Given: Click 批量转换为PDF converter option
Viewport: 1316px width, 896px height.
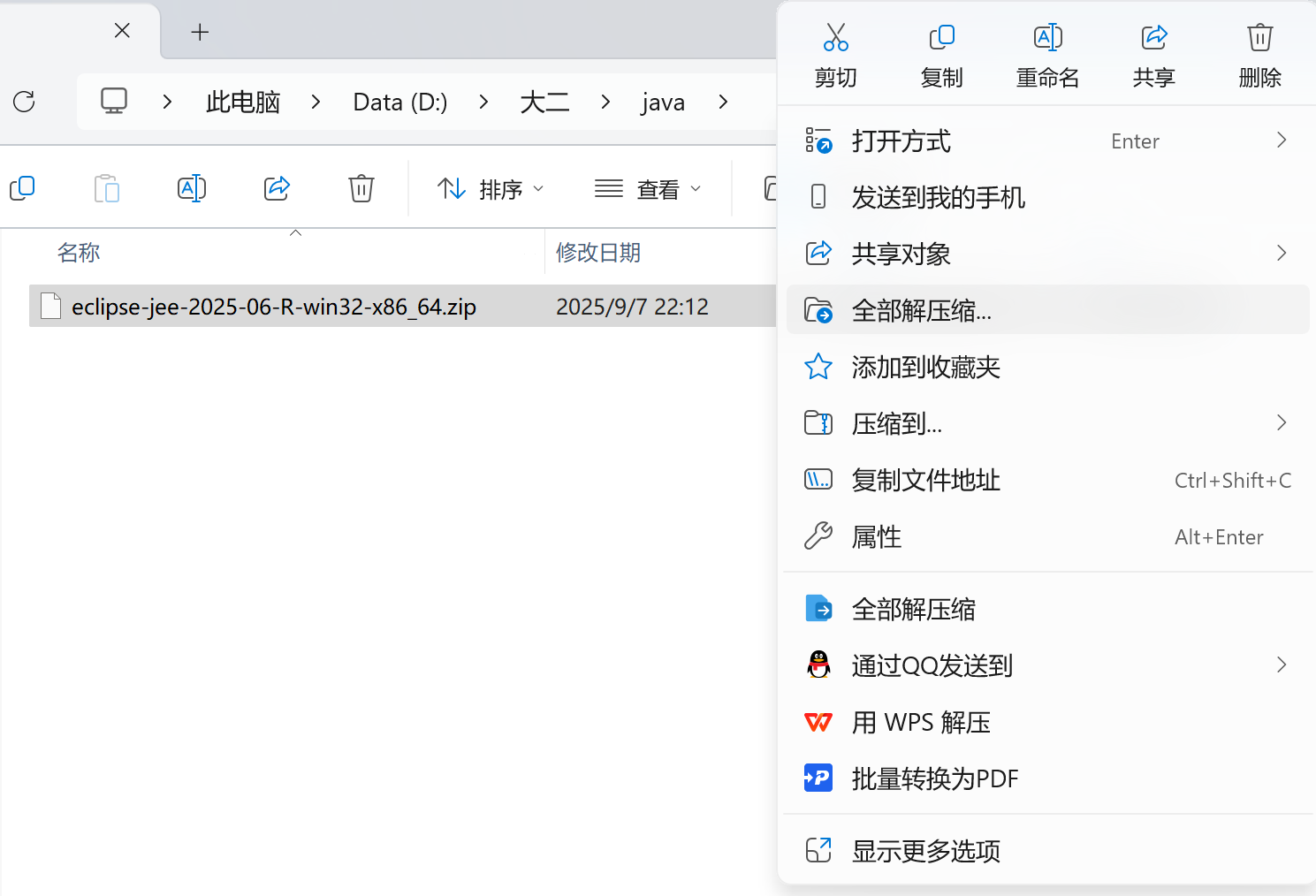Looking at the screenshot, I should pyautogui.click(x=935, y=778).
